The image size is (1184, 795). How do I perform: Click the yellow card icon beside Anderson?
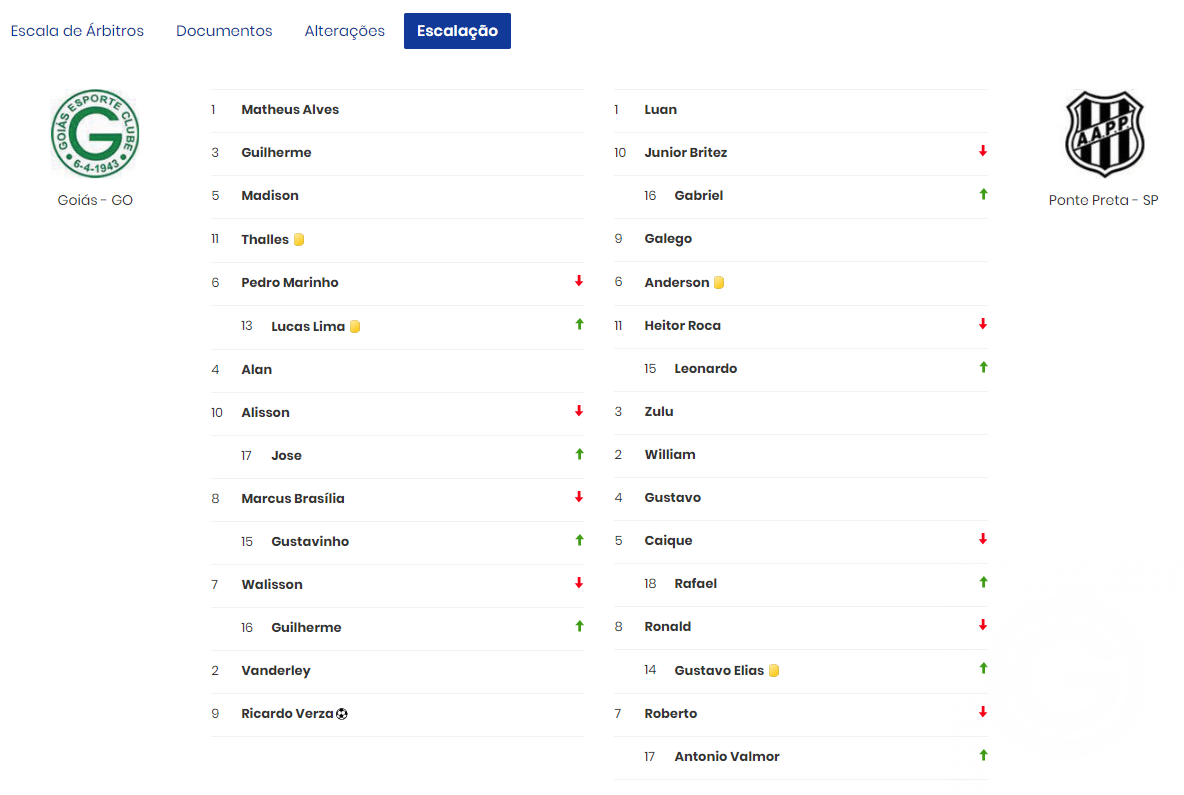(719, 282)
